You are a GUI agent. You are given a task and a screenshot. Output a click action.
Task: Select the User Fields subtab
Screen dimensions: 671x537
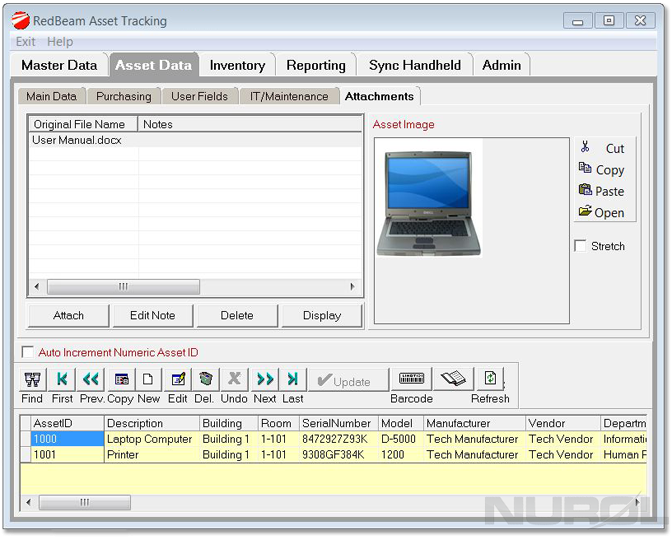tap(199, 96)
